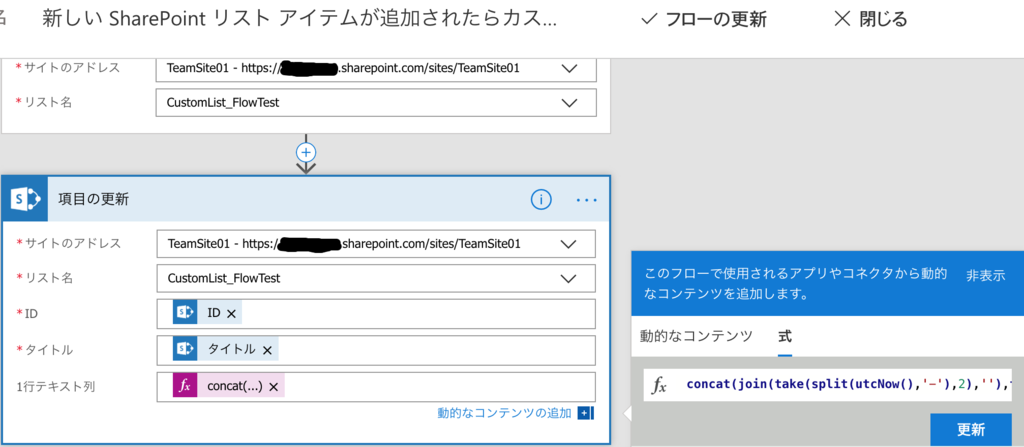
Task: Open the info icon on 項目の更新 card
Action: [541, 200]
